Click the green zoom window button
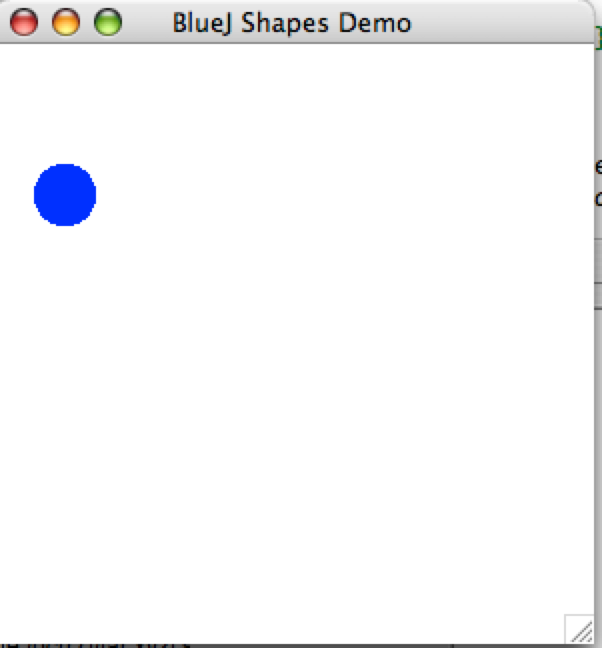Image resolution: width=602 pixels, height=648 pixels. click(x=108, y=22)
